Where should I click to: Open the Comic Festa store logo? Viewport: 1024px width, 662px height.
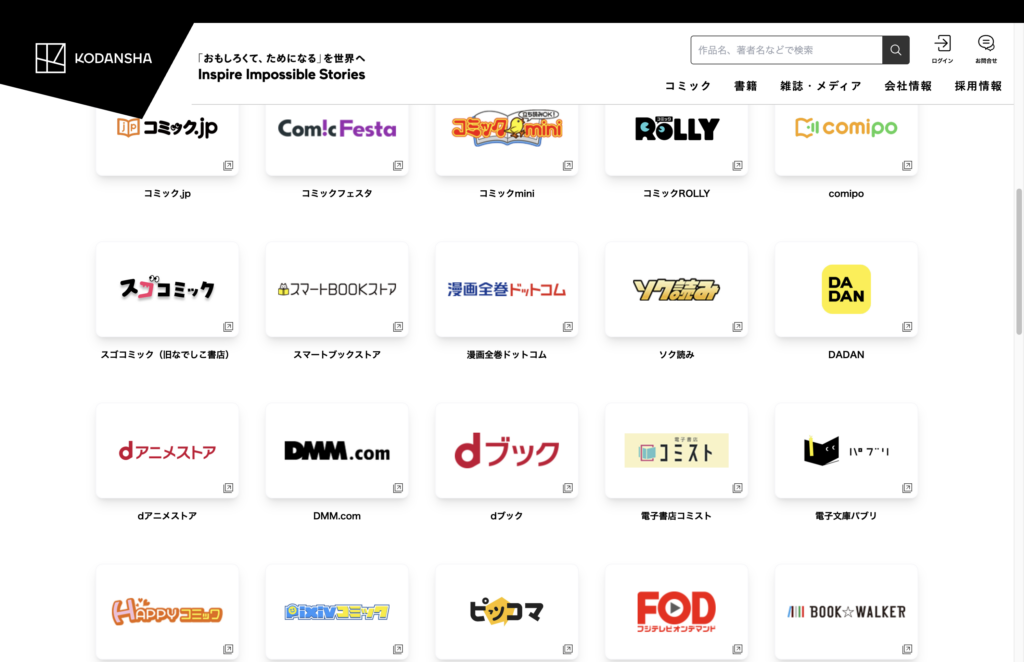point(337,130)
